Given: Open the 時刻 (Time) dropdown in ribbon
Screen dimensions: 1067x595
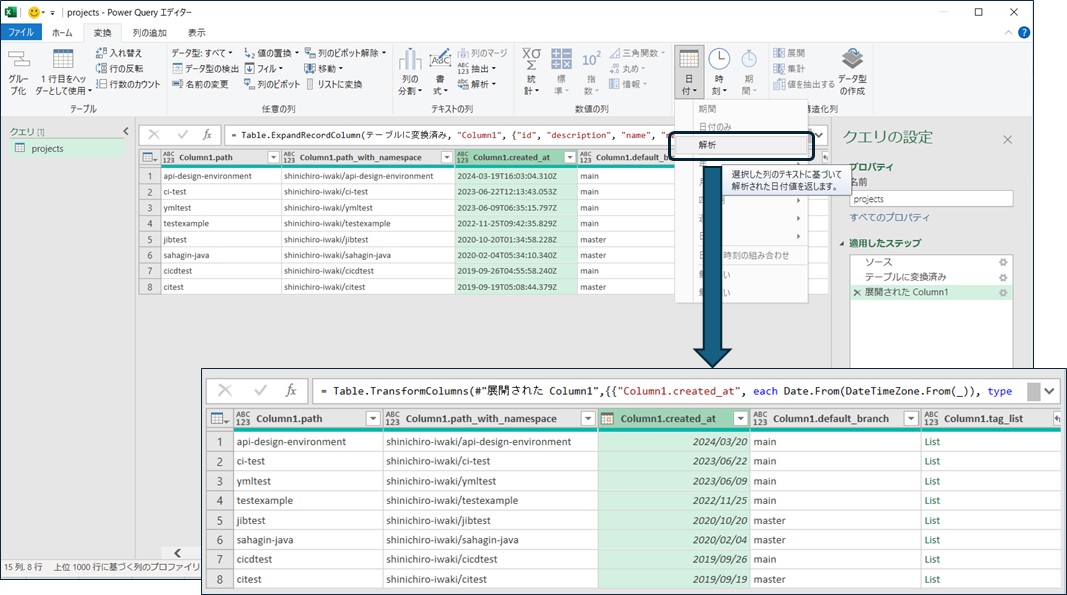Looking at the screenshot, I should click(719, 72).
